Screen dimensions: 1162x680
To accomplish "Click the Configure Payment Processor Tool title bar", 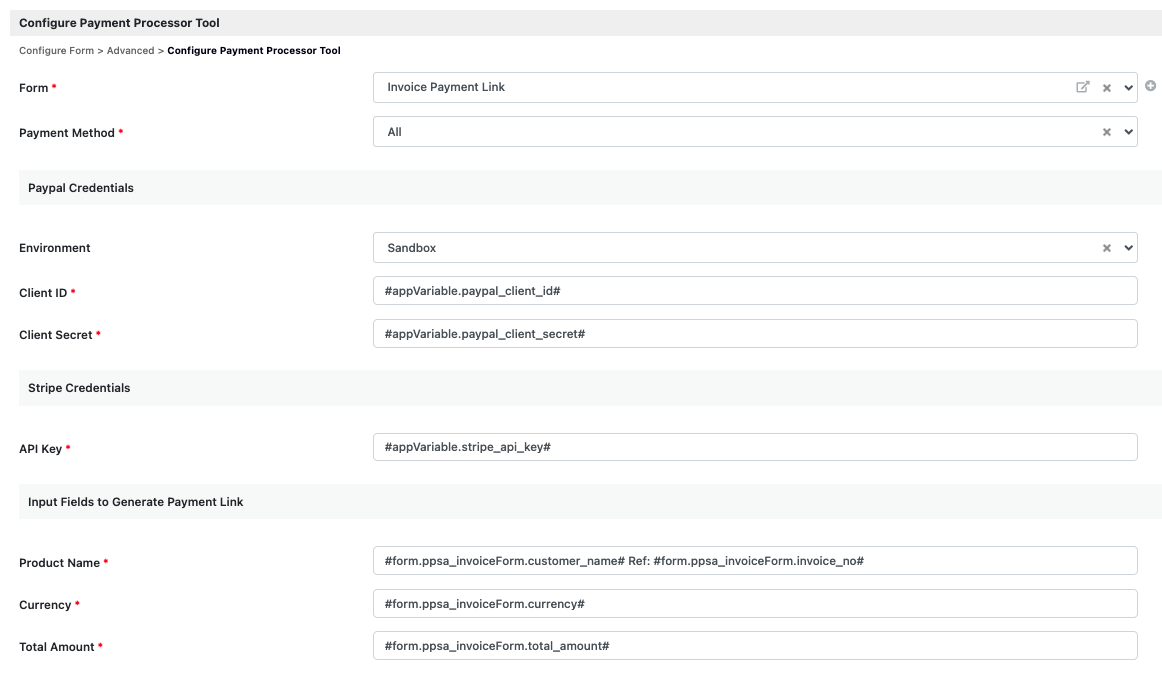I will point(120,23).
